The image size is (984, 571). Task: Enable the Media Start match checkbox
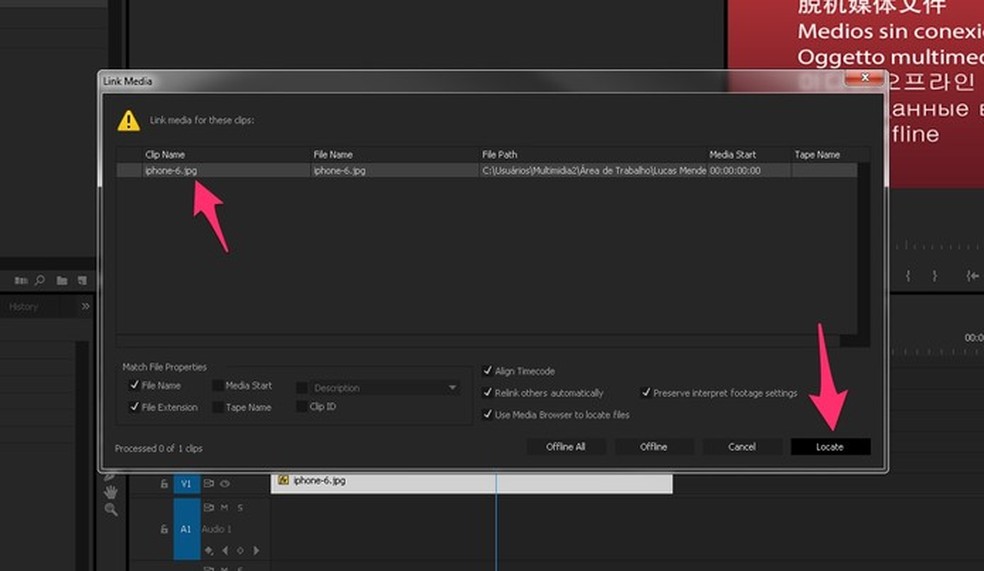click(218, 385)
